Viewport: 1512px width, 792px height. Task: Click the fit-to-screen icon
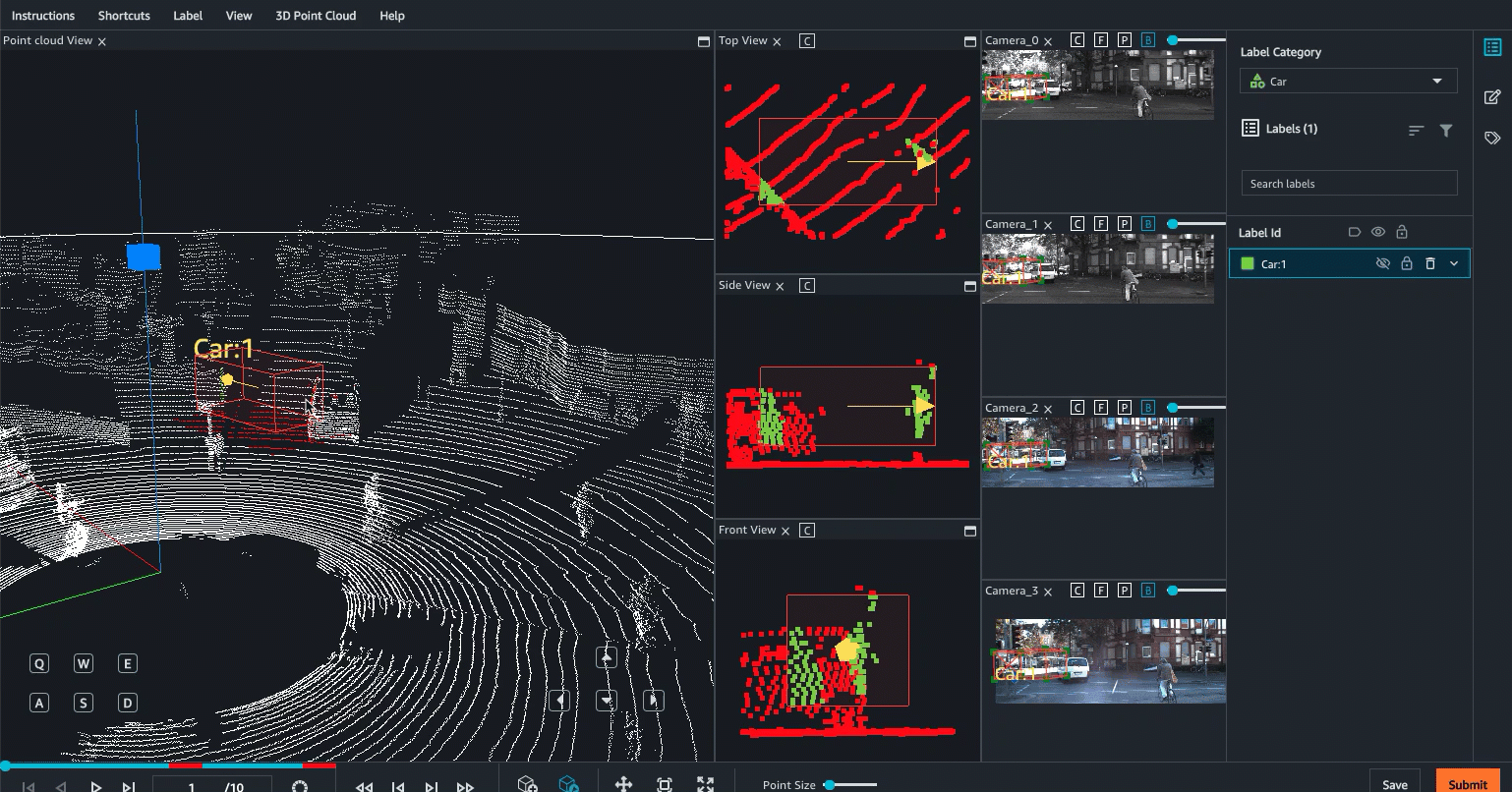coord(665,784)
